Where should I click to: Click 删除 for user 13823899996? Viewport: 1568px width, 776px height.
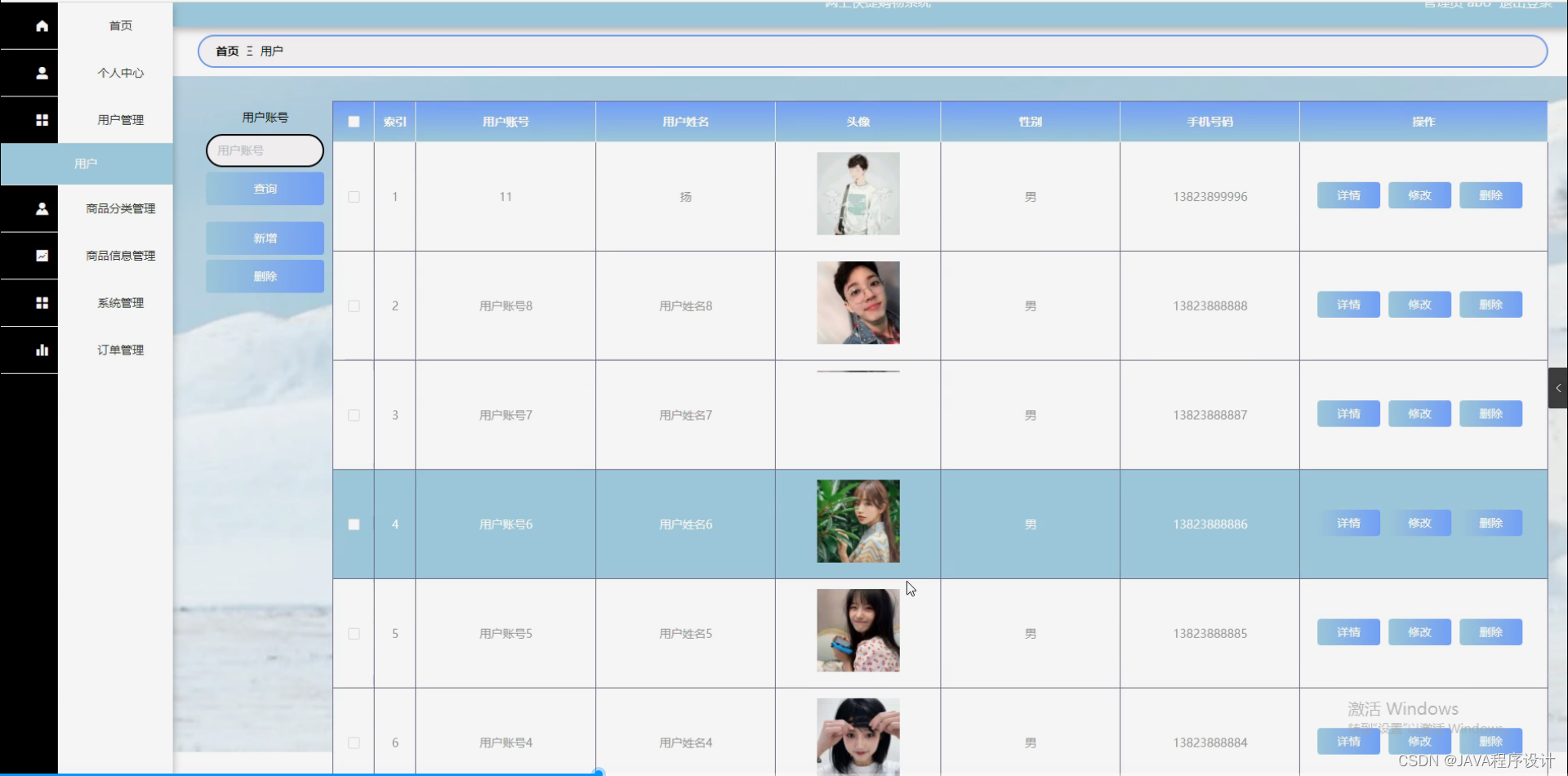(x=1490, y=196)
